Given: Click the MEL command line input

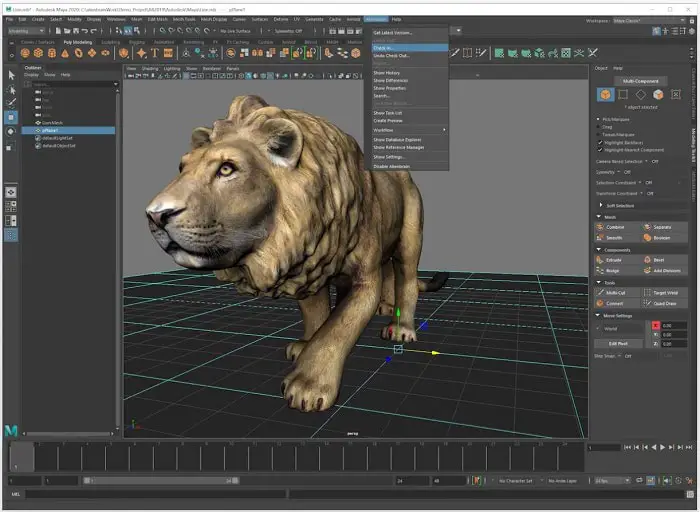Looking at the screenshot, I should point(156,494).
